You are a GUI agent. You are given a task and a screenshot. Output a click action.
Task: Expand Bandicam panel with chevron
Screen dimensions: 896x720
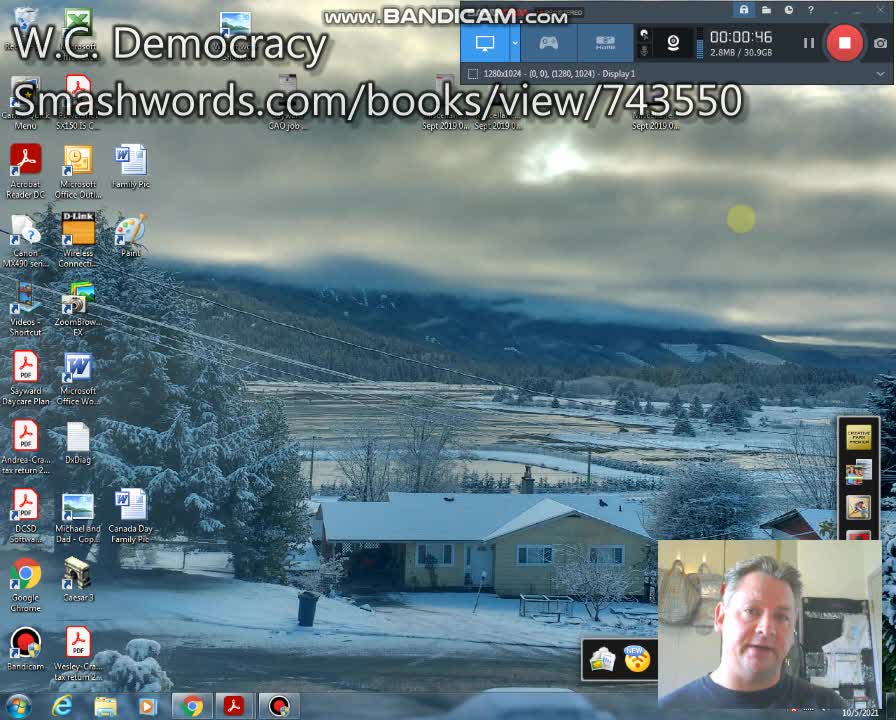pyautogui.click(x=881, y=74)
